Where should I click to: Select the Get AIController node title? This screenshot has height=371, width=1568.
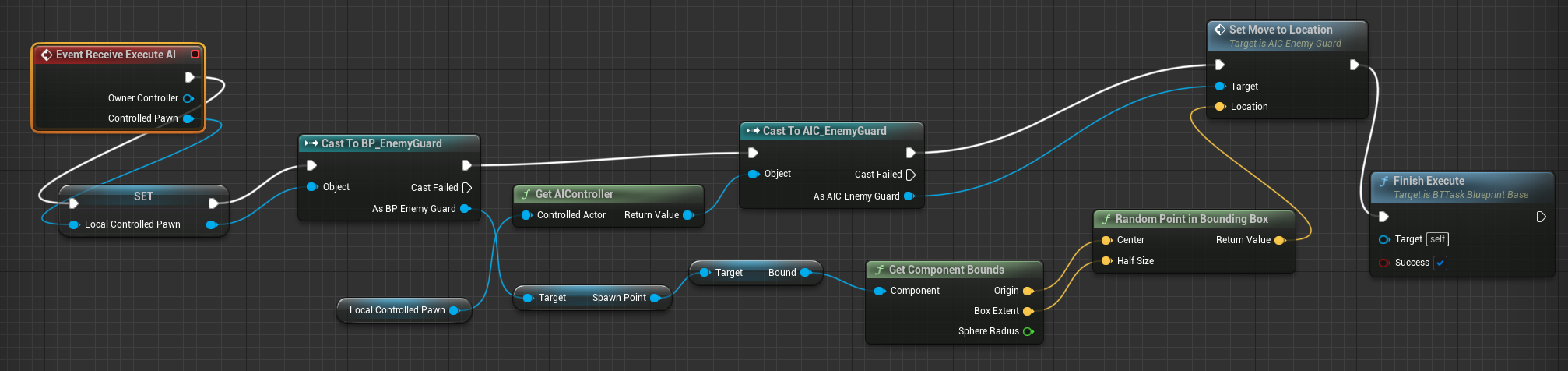[575, 194]
